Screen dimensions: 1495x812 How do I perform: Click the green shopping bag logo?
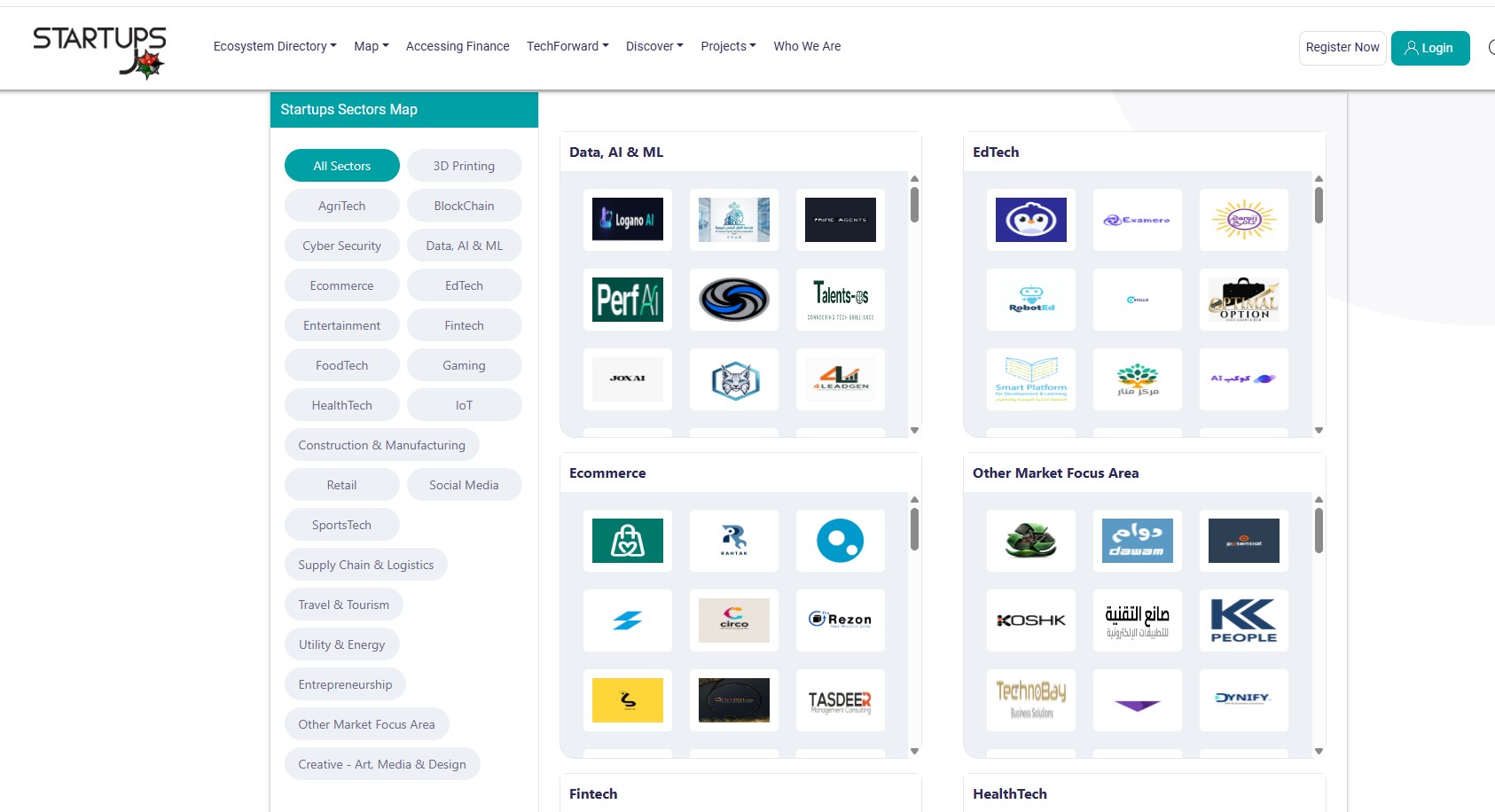628,541
